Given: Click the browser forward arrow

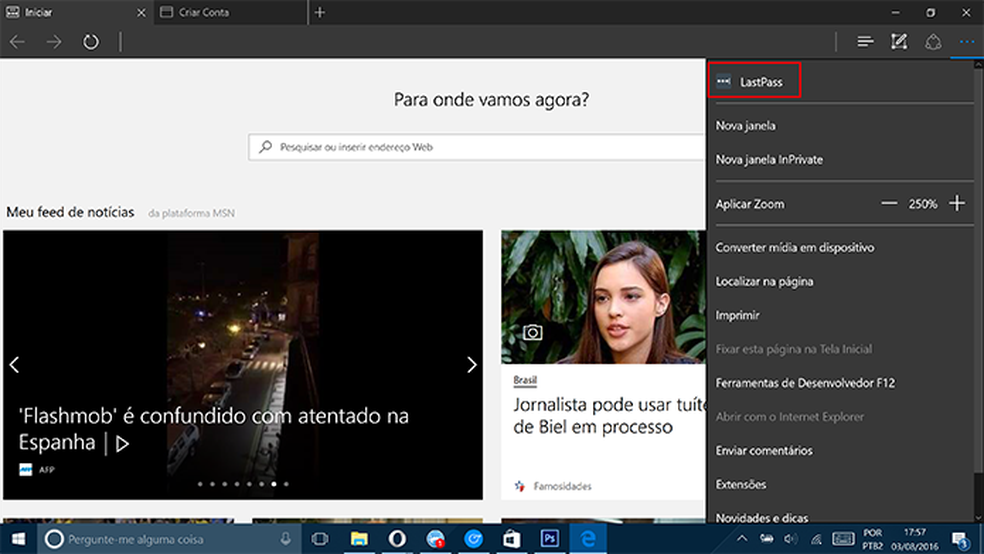Looking at the screenshot, I should point(54,42).
